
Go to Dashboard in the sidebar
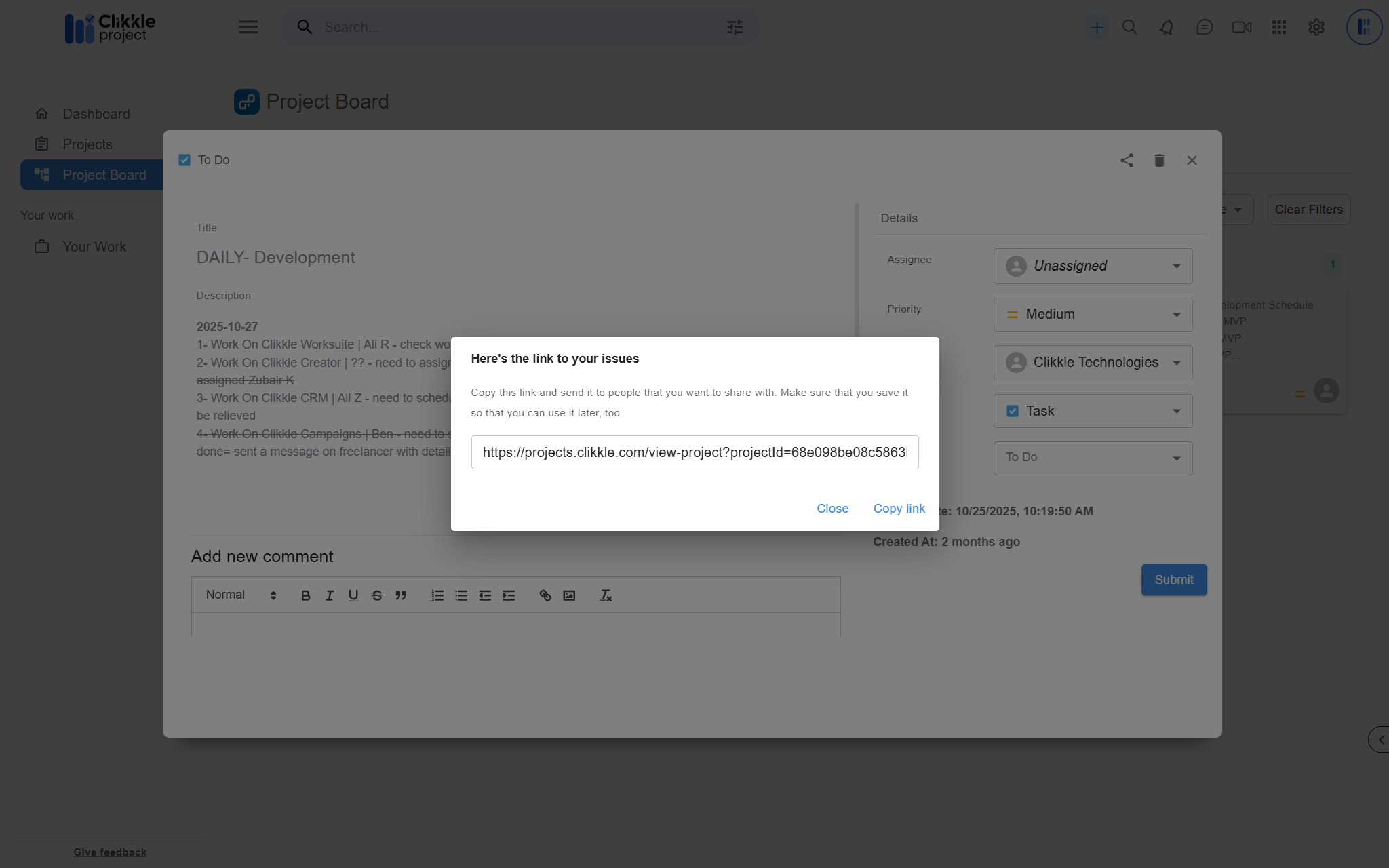[x=96, y=114]
